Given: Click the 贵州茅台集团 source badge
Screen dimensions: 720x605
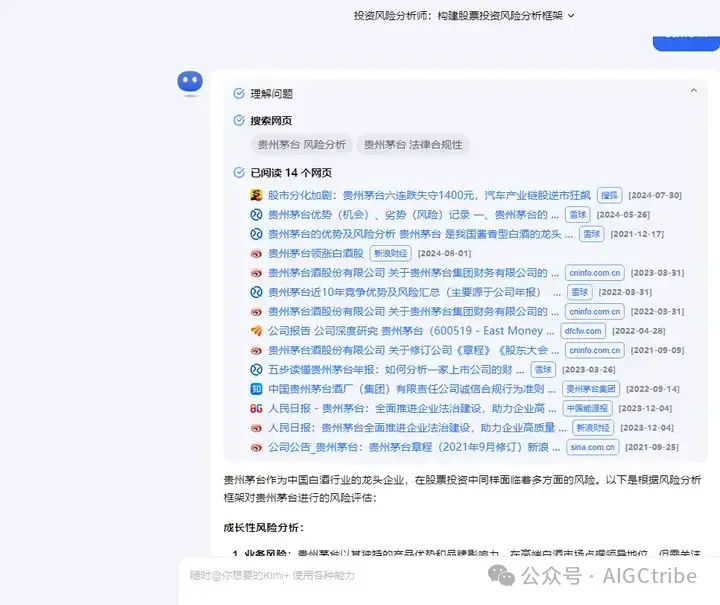Looking at the screenshot, I should pyautogui.click(x=591, y=389).
